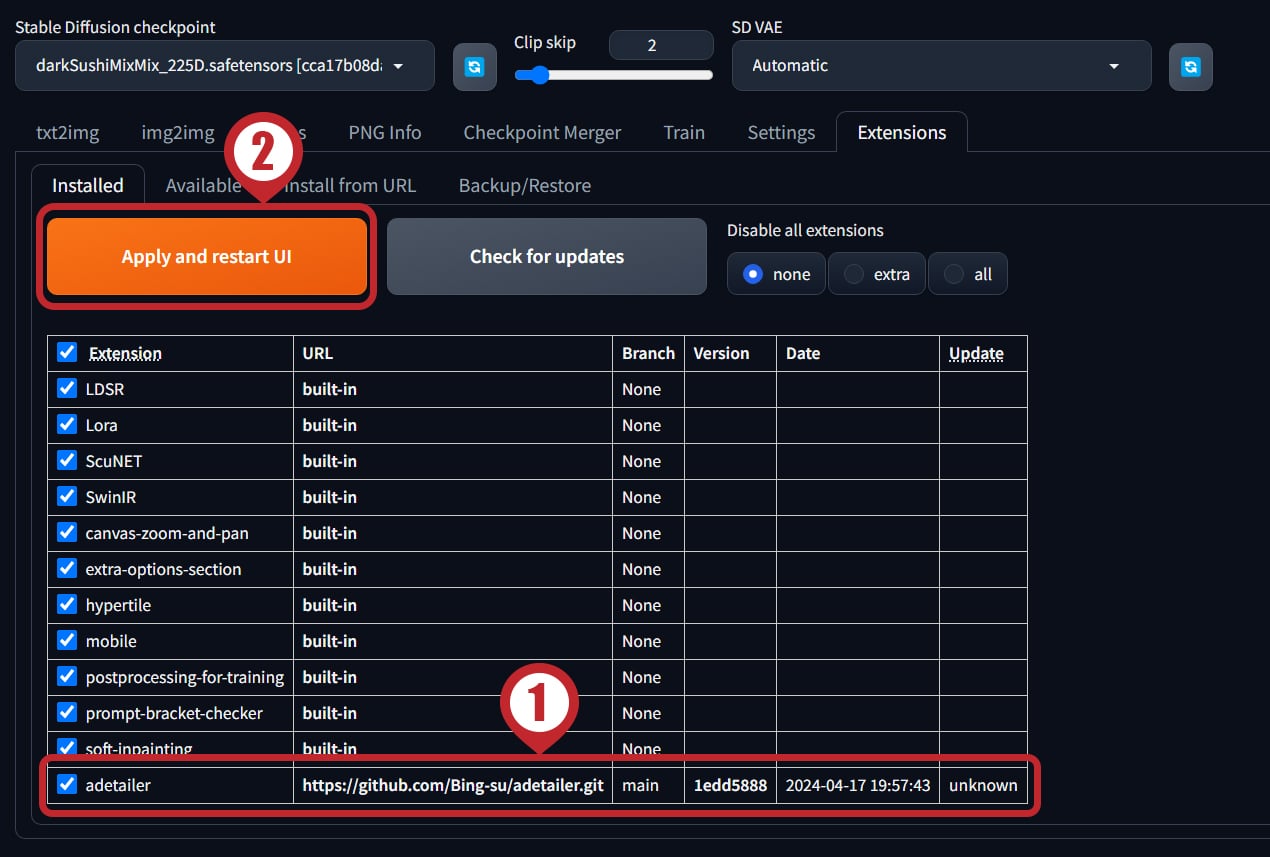The image size is (1270, 857).
Task: Refresh the SD VAE list
Action: coord(1191,67)
